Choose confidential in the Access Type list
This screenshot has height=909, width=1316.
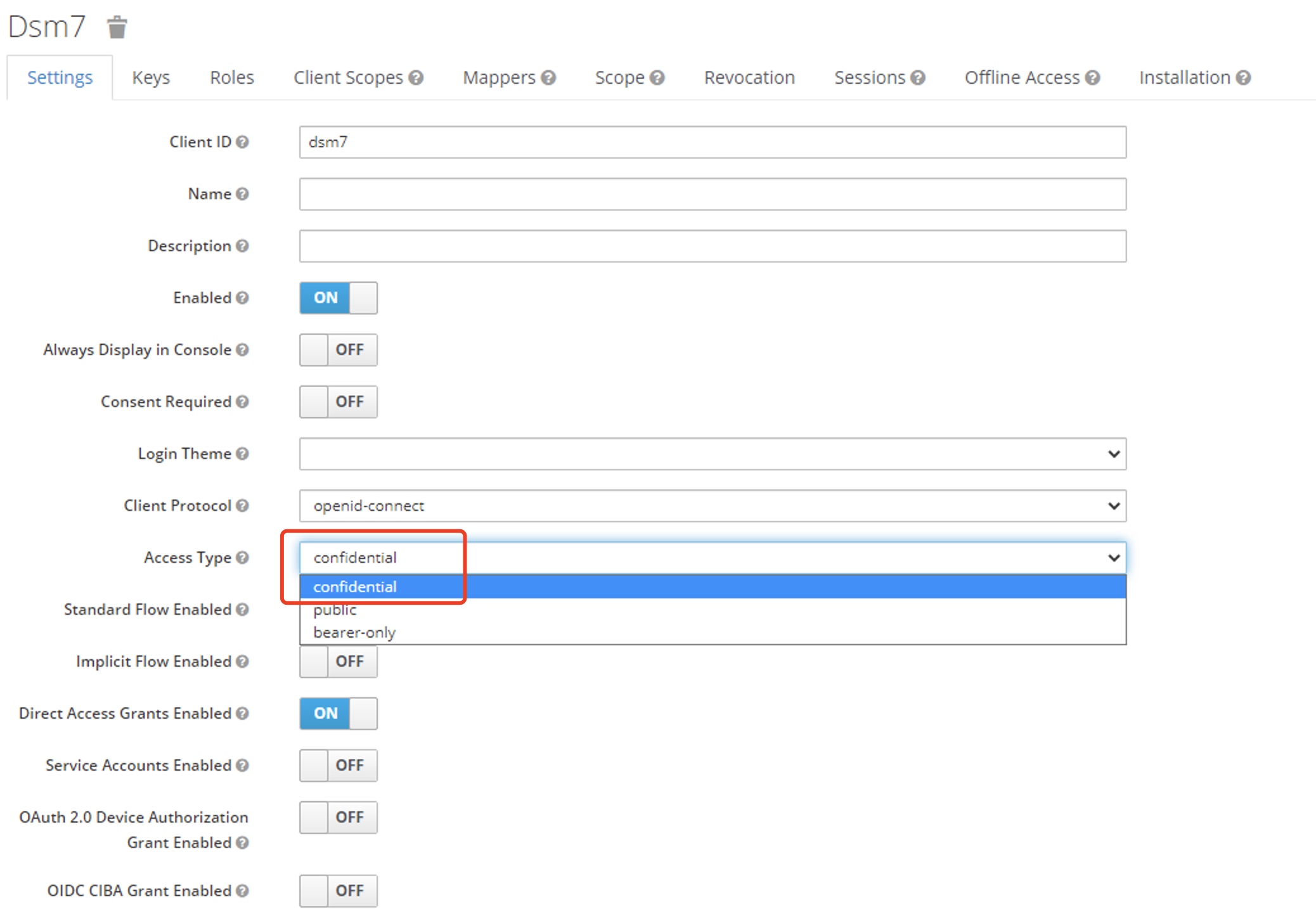(x=713, y=587)
